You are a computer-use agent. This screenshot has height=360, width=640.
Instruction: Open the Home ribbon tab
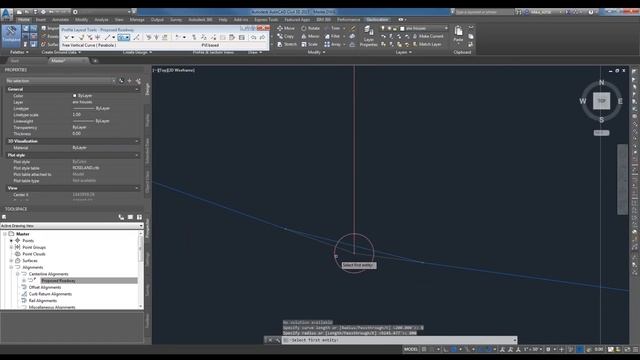(x=24, y=20)
